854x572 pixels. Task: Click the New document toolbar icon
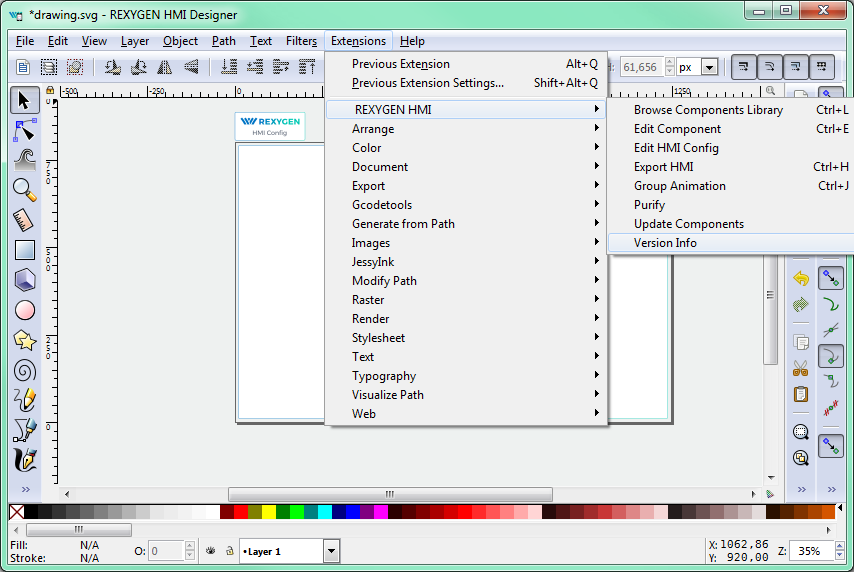pos(23,68)
